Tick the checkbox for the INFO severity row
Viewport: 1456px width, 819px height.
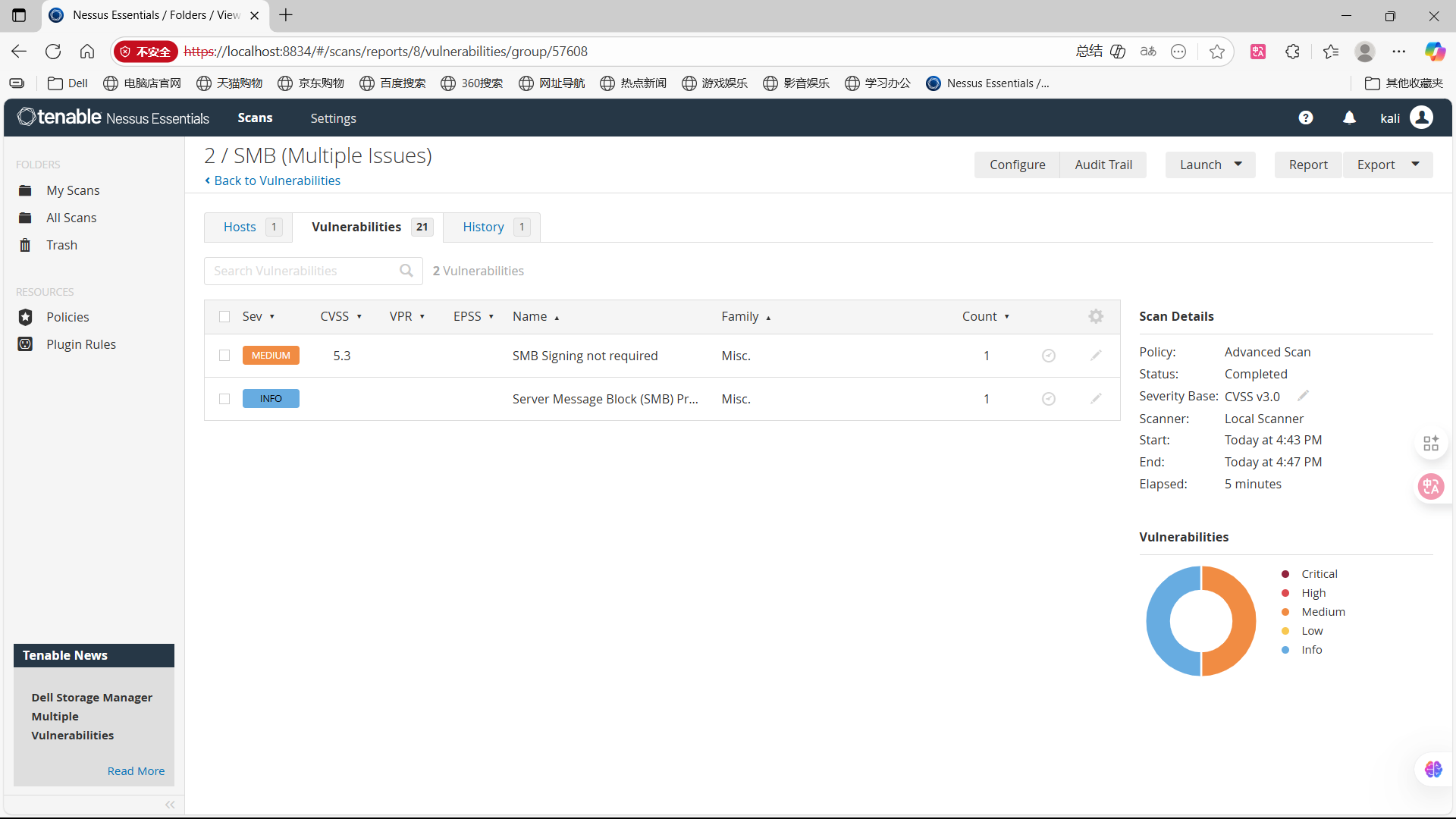click(x=224, y=399)
